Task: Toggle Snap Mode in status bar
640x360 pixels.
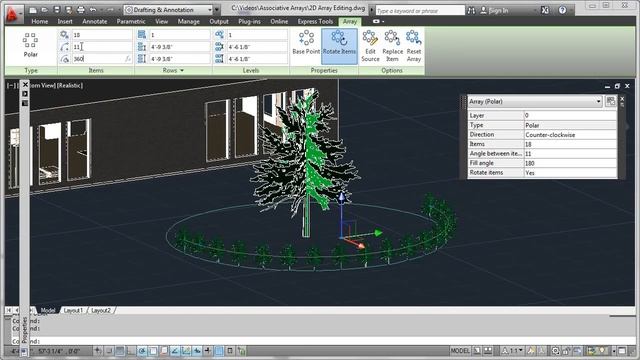Action: [109, 350]
